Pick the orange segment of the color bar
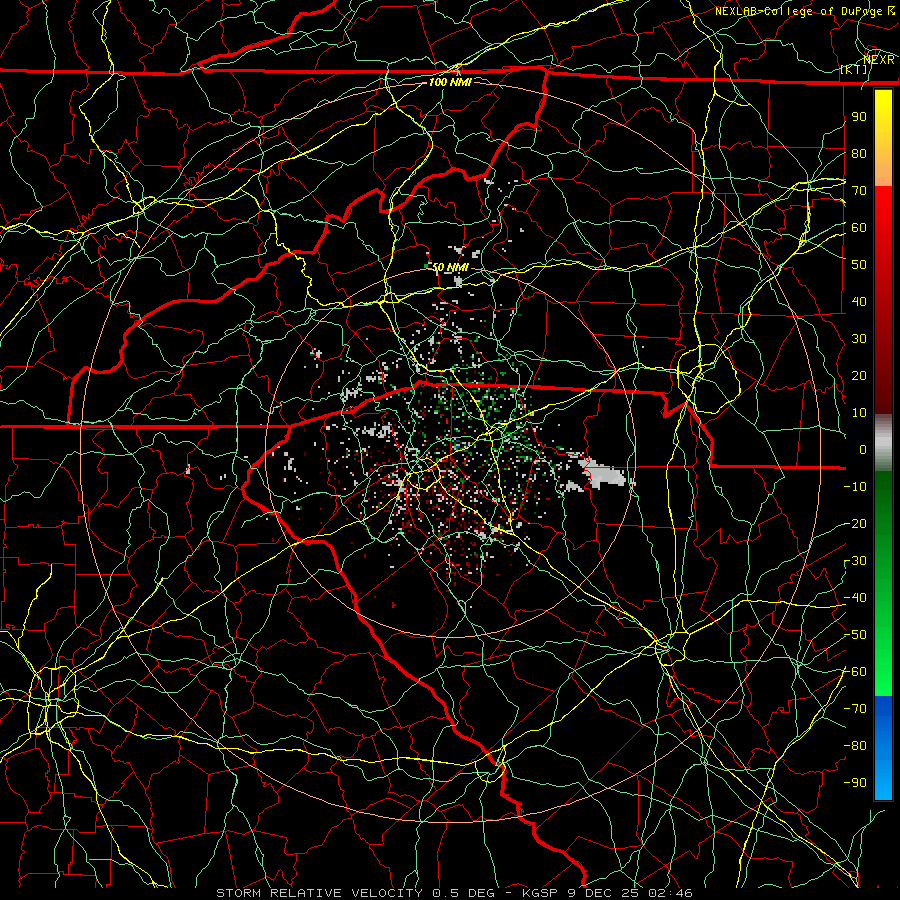 click(883, 171)
